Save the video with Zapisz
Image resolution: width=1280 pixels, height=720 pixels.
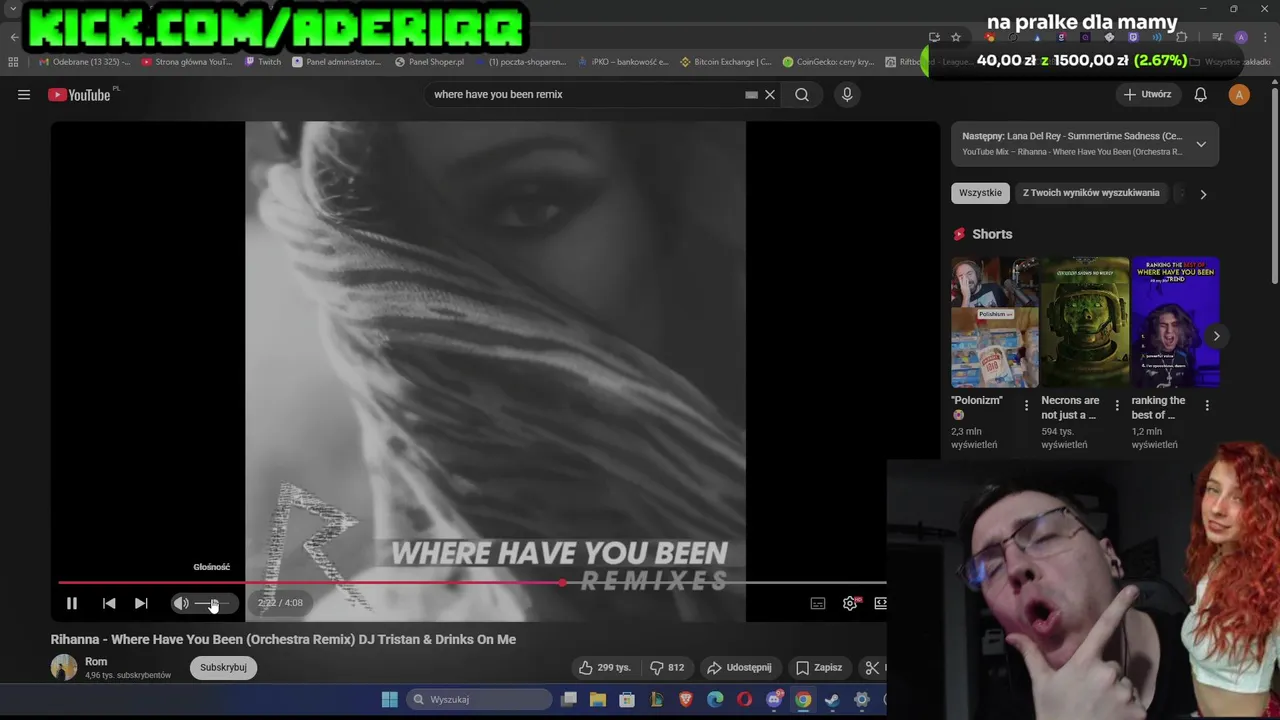pos(819,667)
